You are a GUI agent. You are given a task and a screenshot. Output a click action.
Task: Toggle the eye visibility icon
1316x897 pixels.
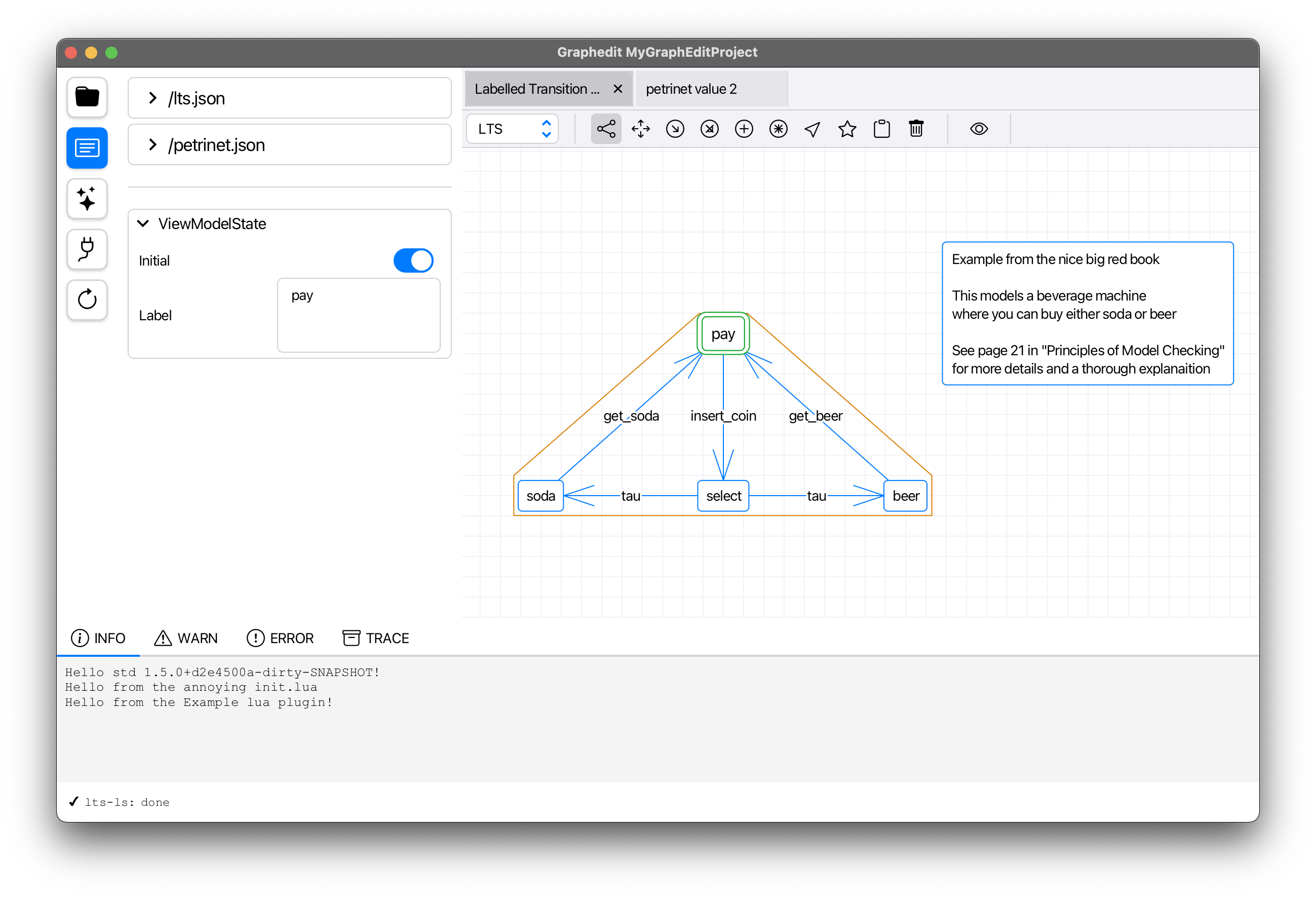point(979,129)
